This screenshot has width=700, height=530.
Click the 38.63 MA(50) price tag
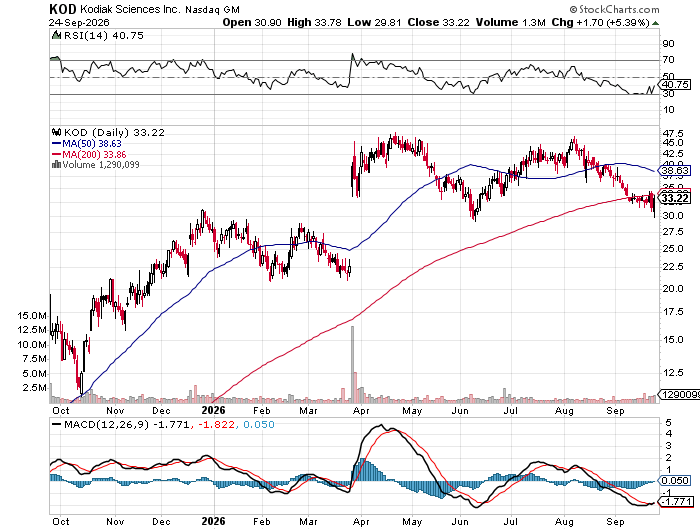coord(675,170)
